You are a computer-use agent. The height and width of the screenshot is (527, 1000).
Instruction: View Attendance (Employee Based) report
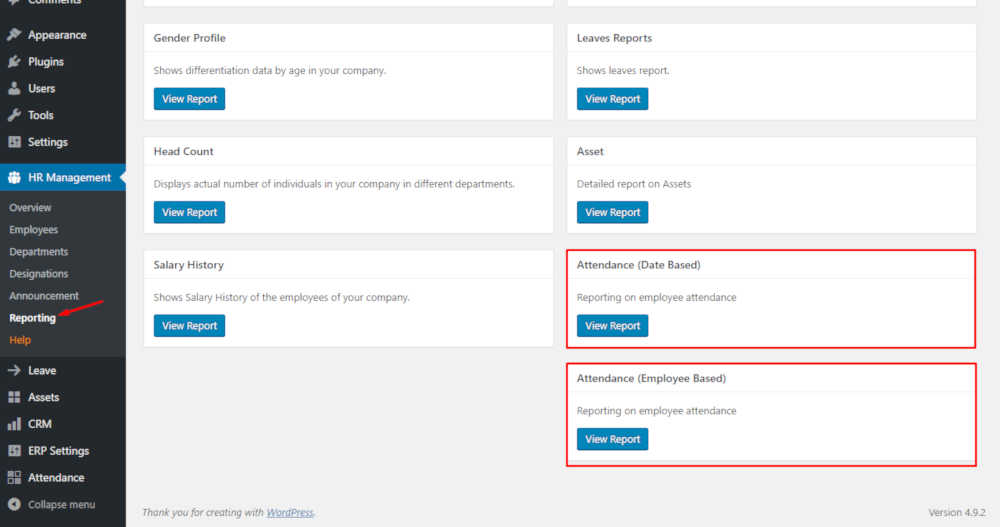click(x=612, y=439)
